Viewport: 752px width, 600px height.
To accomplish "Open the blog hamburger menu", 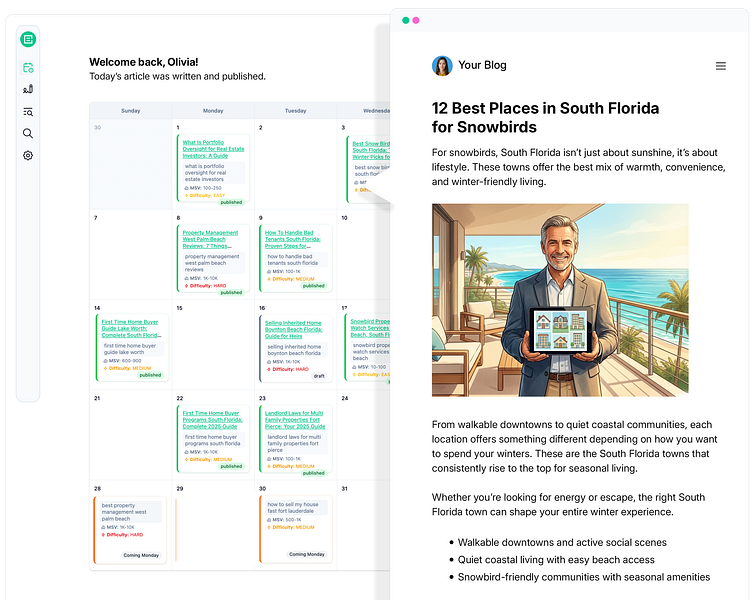I will point(720,66).
